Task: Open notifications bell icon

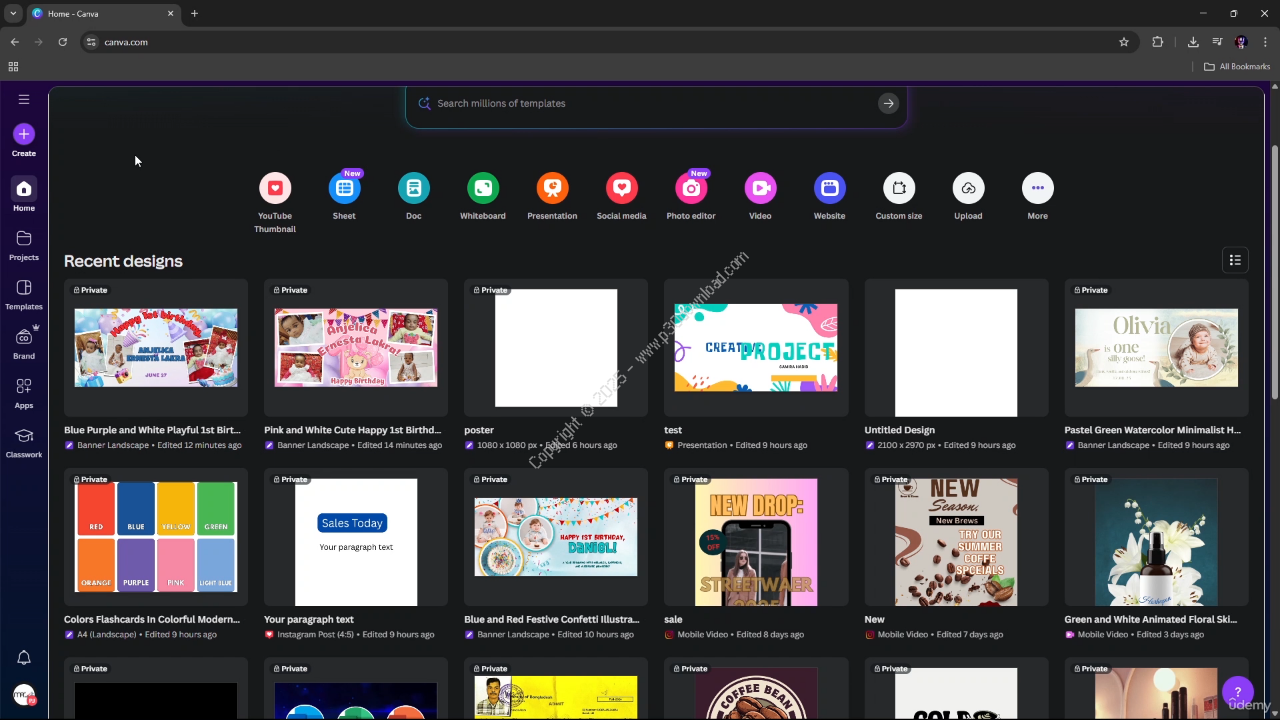Action: [24, 658]
